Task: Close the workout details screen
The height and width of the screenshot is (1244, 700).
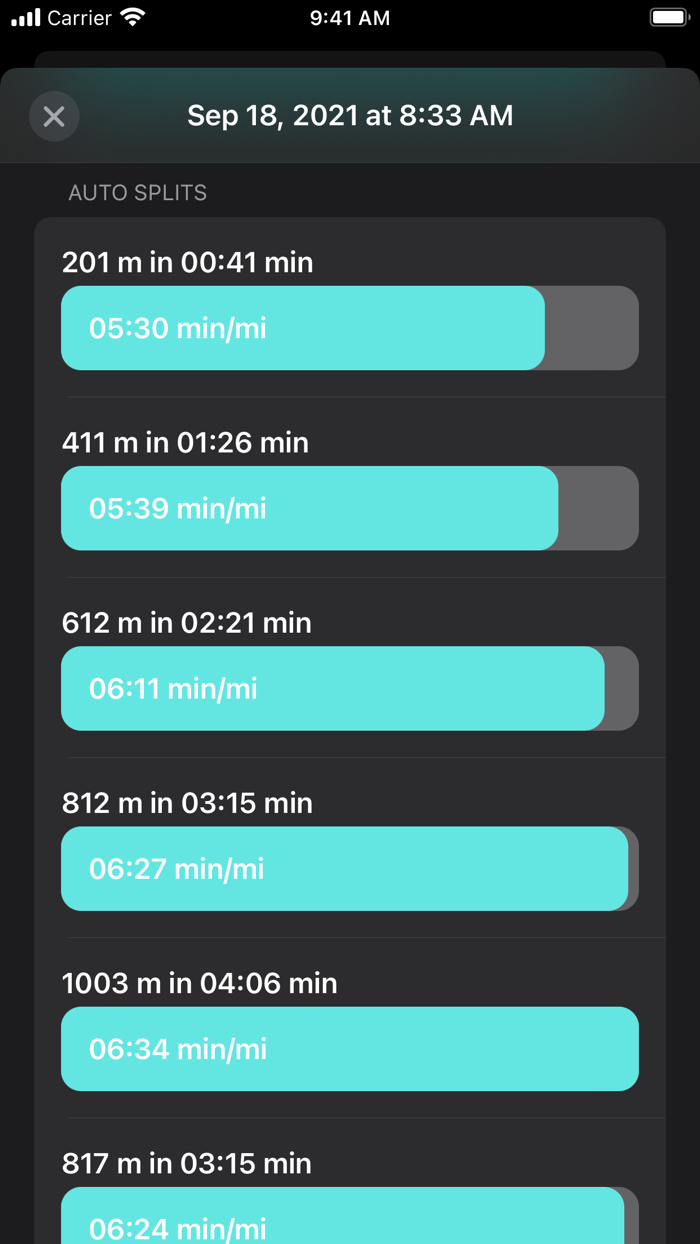Action: pyautogui.click(x=54, y=116)
